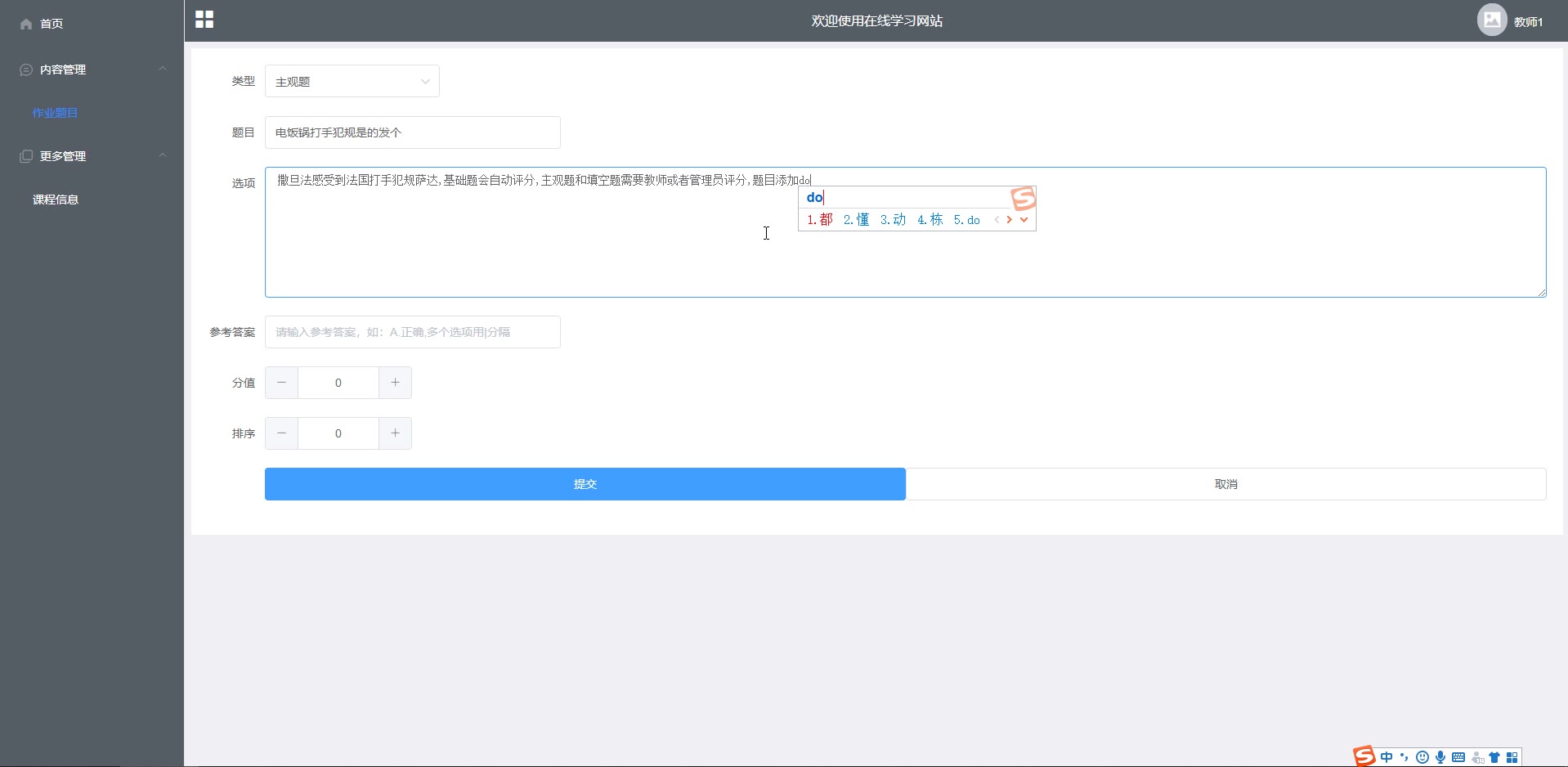
Task: Click the microphone voice input icon
Action: click(1440, 757)
